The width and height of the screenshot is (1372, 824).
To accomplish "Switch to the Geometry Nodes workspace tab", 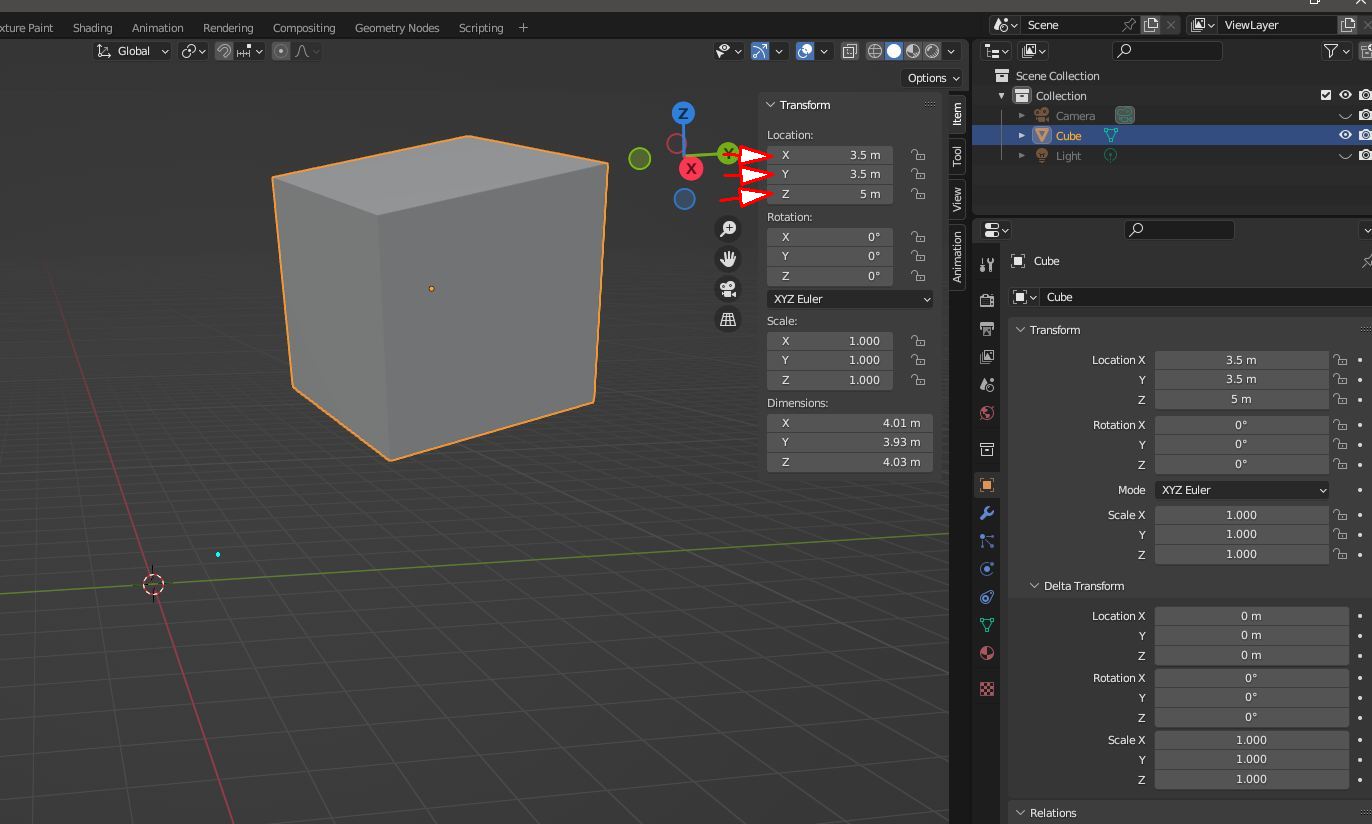I will tap(397, 28).
